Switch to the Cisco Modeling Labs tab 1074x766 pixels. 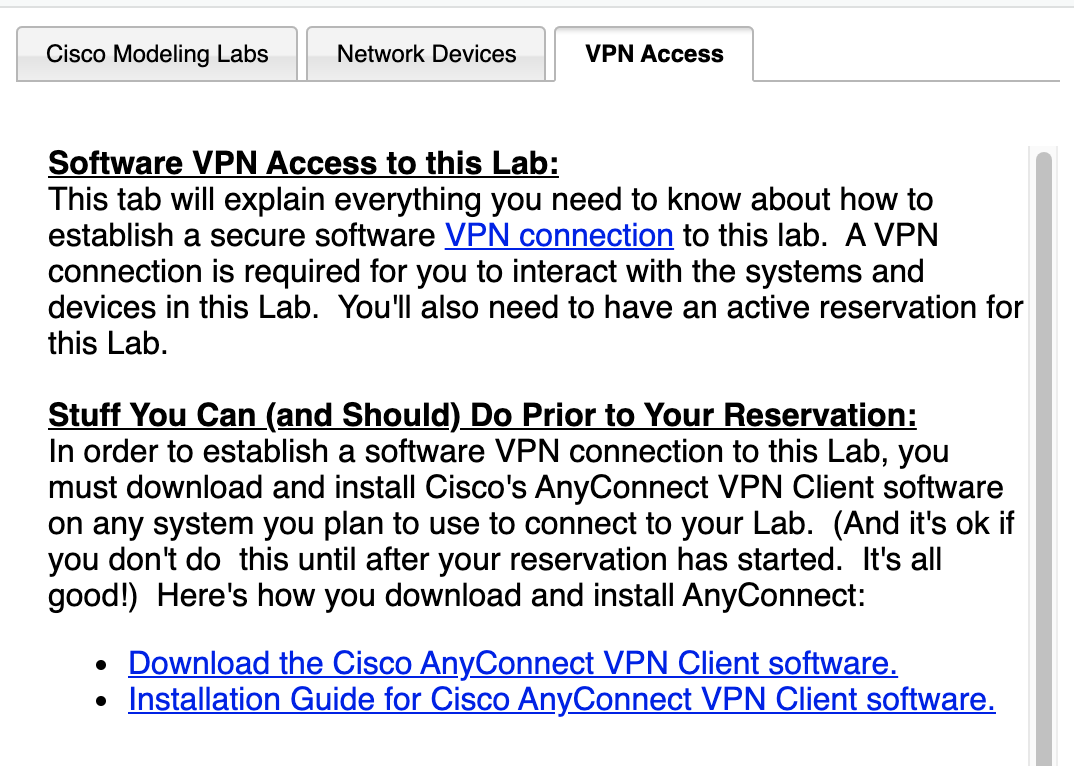157,54
